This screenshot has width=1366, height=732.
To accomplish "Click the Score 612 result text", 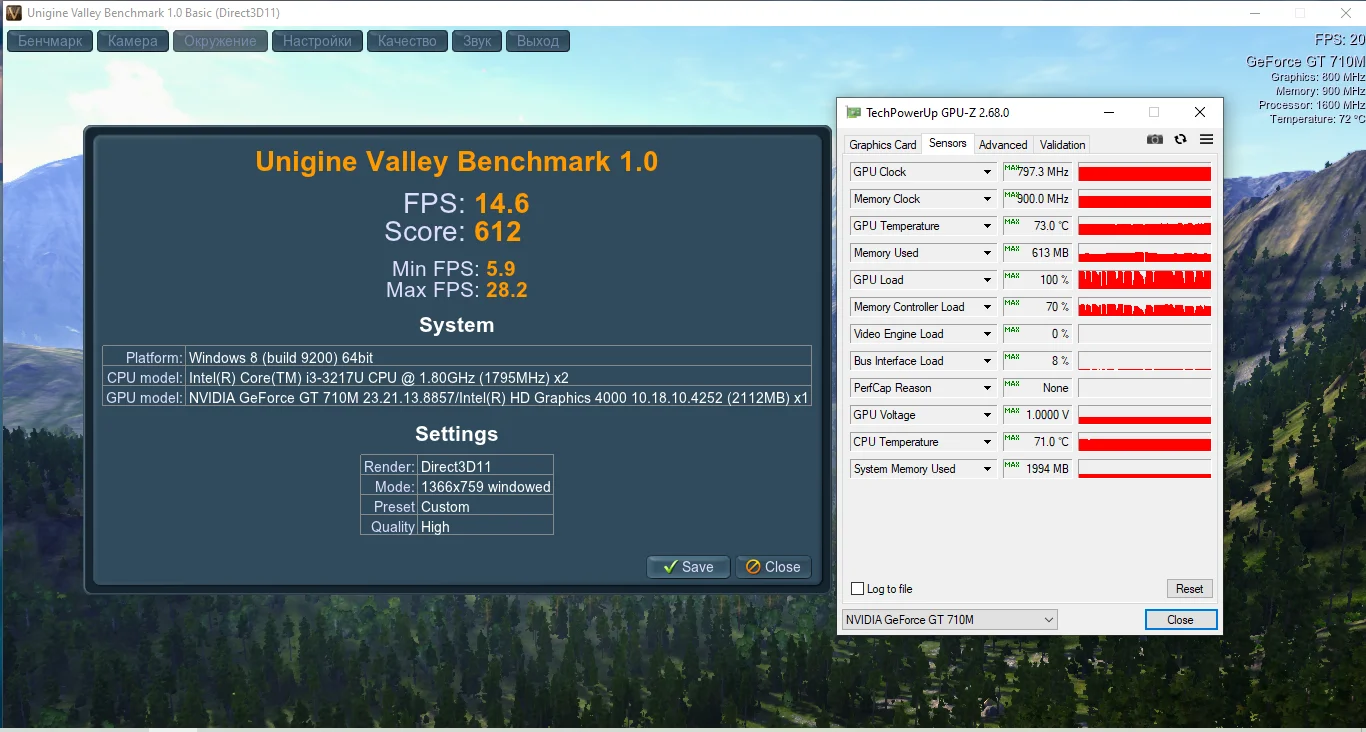I will pyautogui.click(x=453, y=232).
